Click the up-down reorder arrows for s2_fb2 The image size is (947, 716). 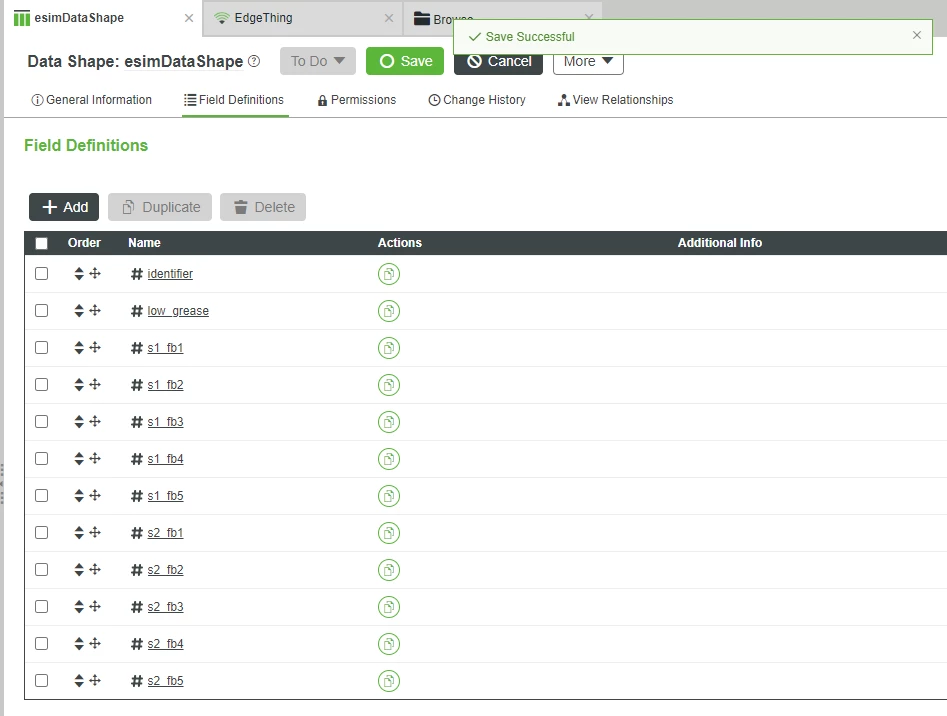(79, 569)
